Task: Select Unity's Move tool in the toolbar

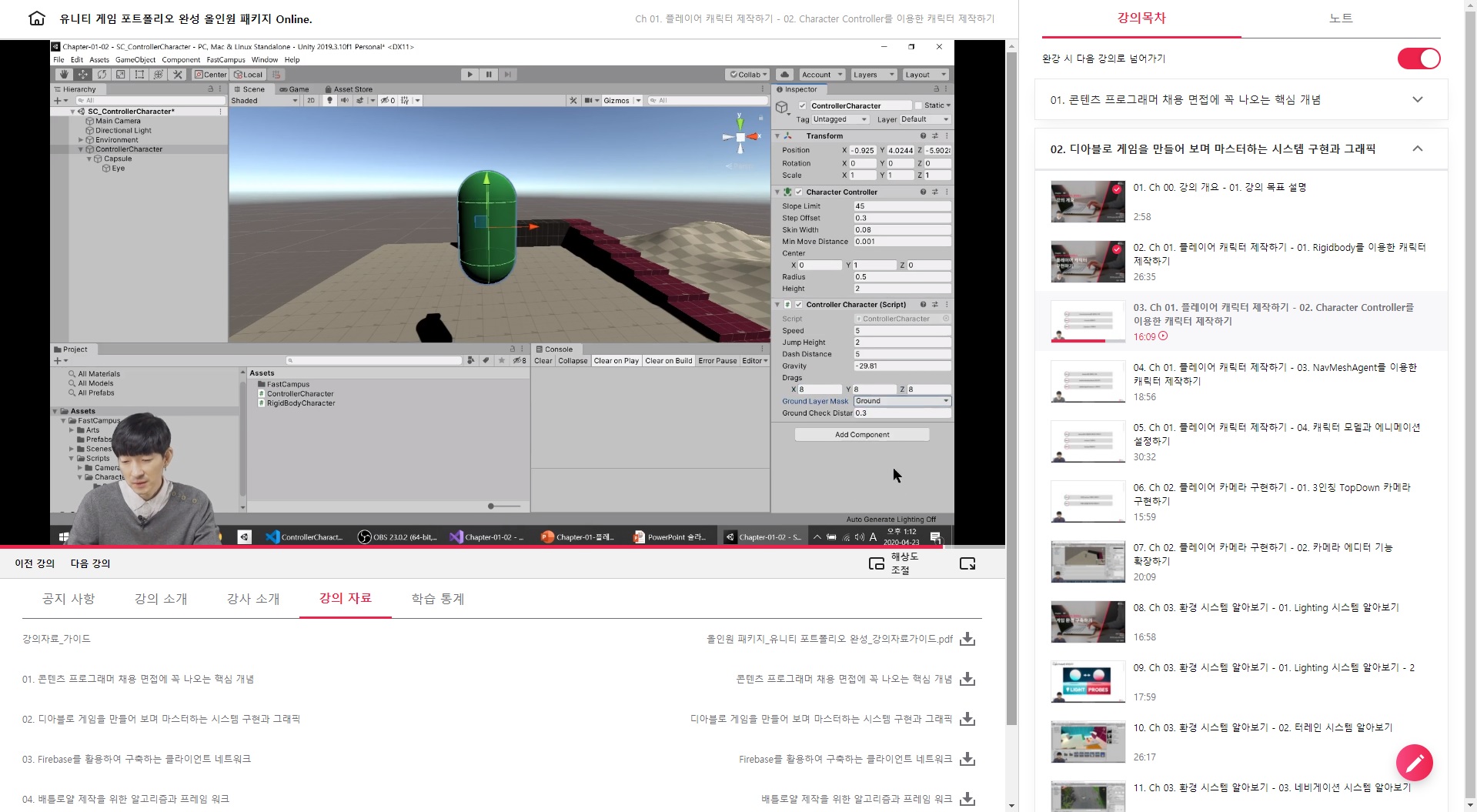Action: tap(82, 75)
